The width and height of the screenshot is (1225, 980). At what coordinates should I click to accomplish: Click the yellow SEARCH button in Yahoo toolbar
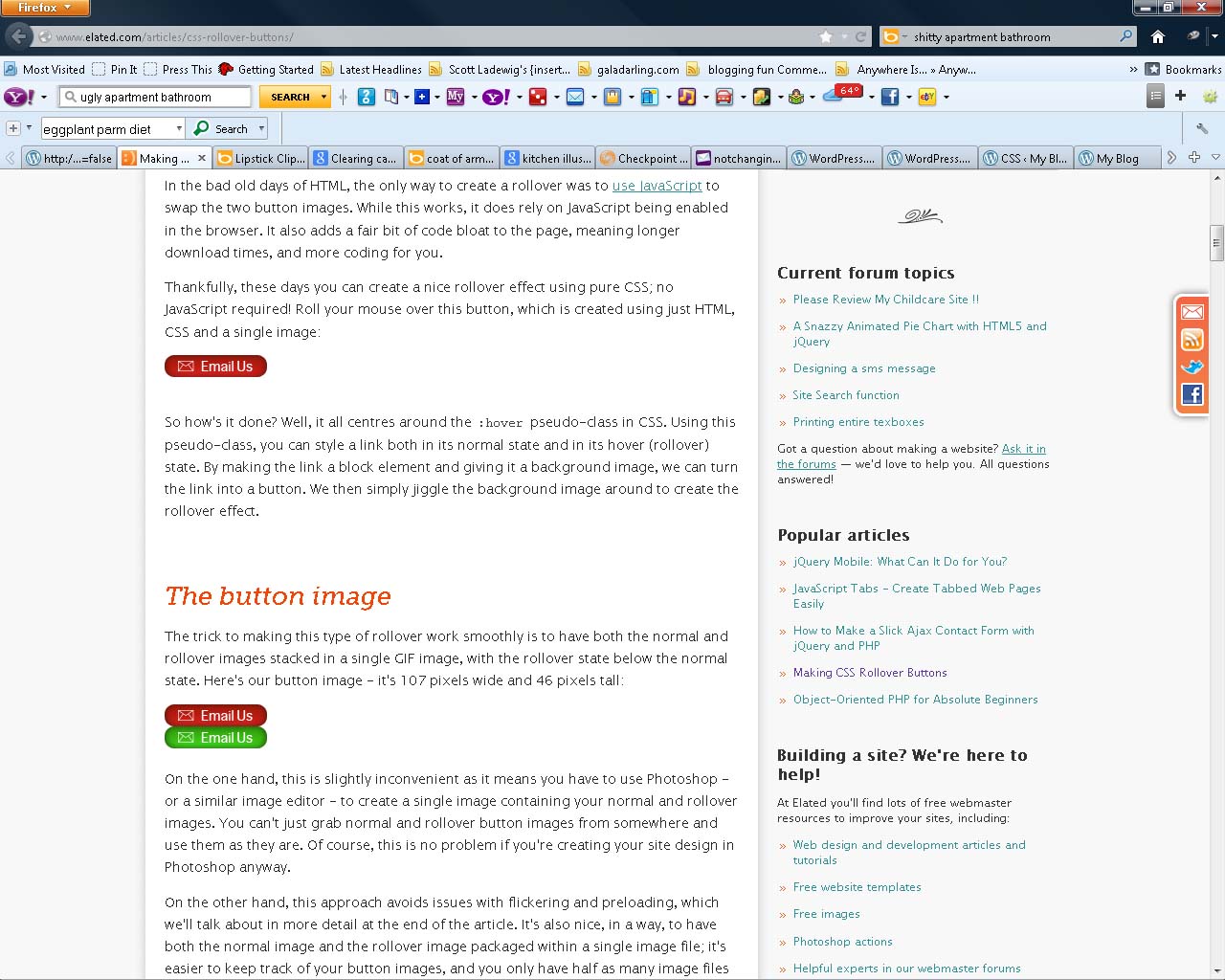click(x=290, y=97)
